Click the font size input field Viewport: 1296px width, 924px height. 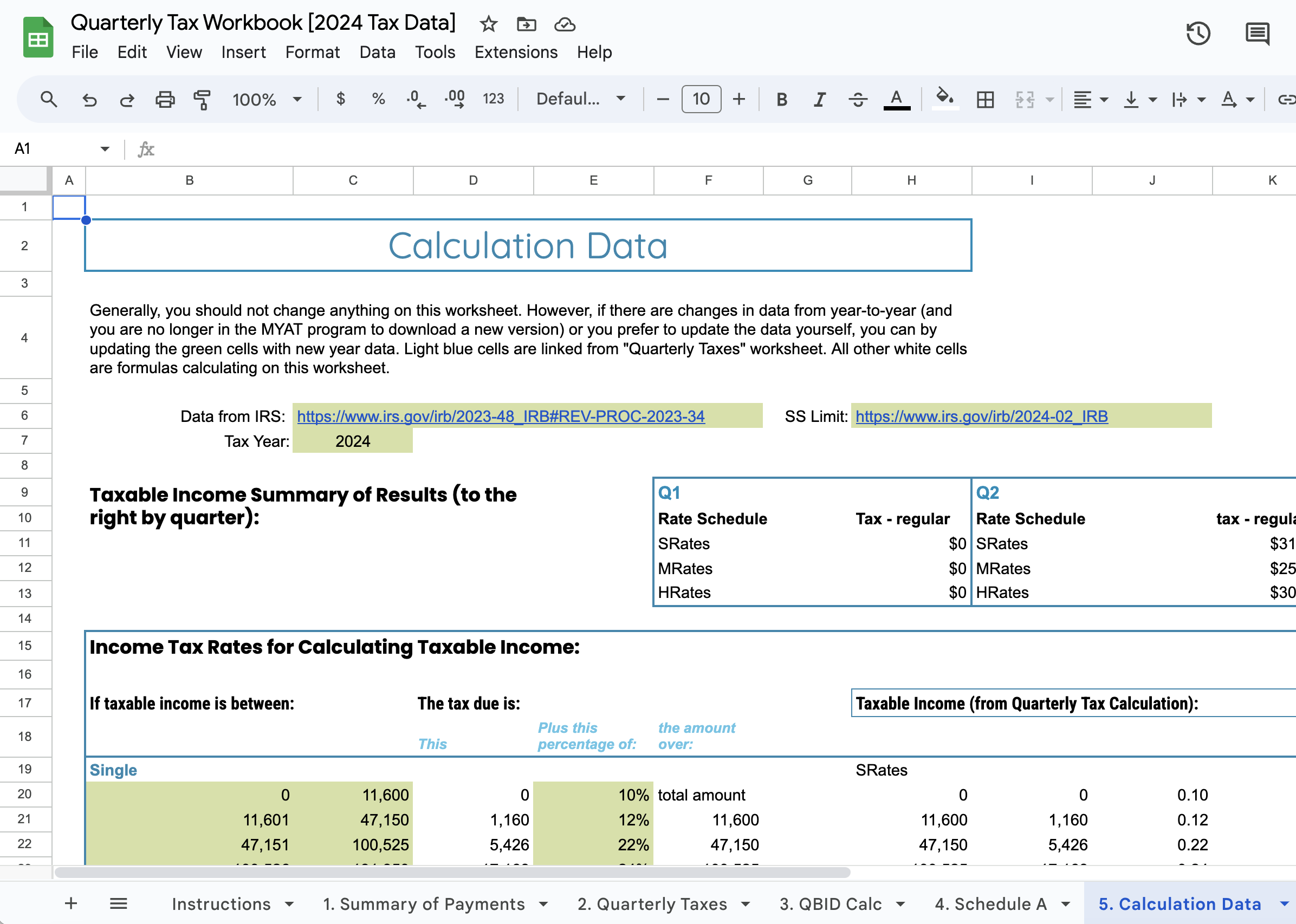[x=701, y=99]
